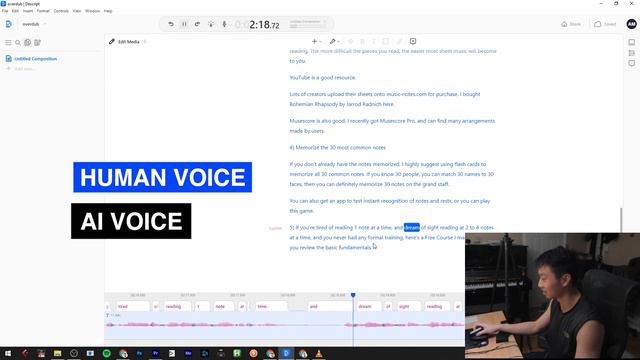Expand the chevron next to Edit Media

[144, 42]
